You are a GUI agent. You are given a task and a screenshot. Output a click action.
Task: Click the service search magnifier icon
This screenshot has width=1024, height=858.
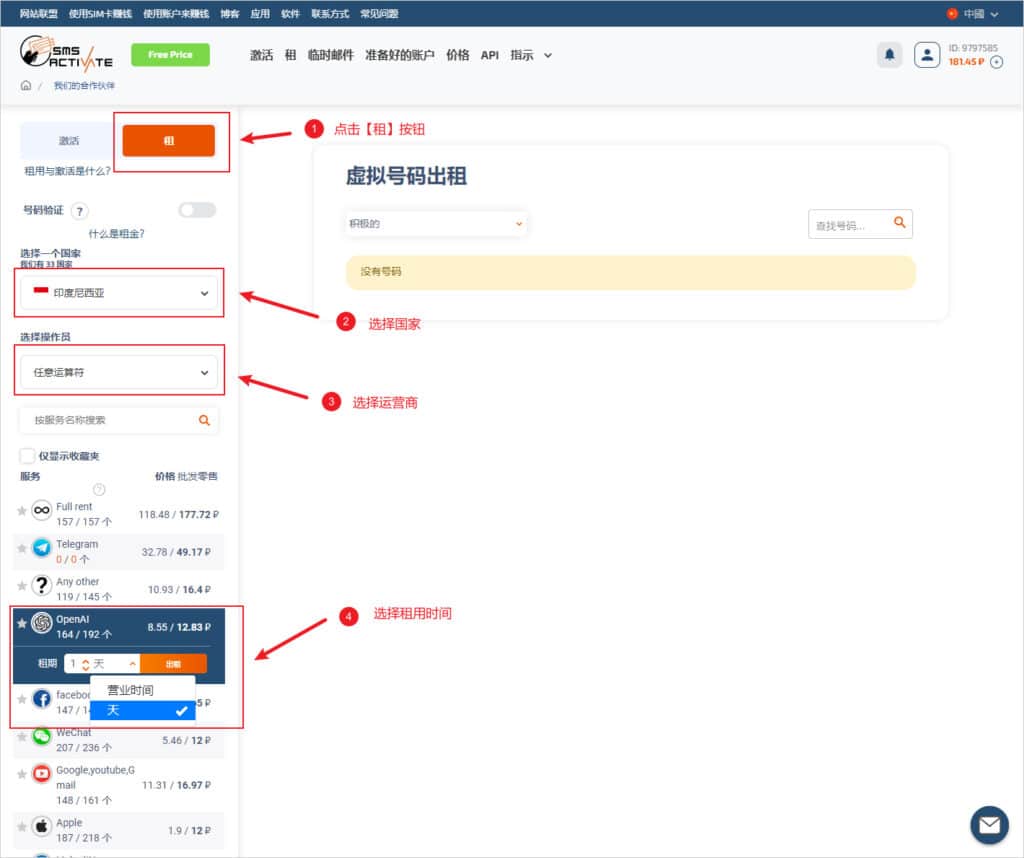coord(204,421)
